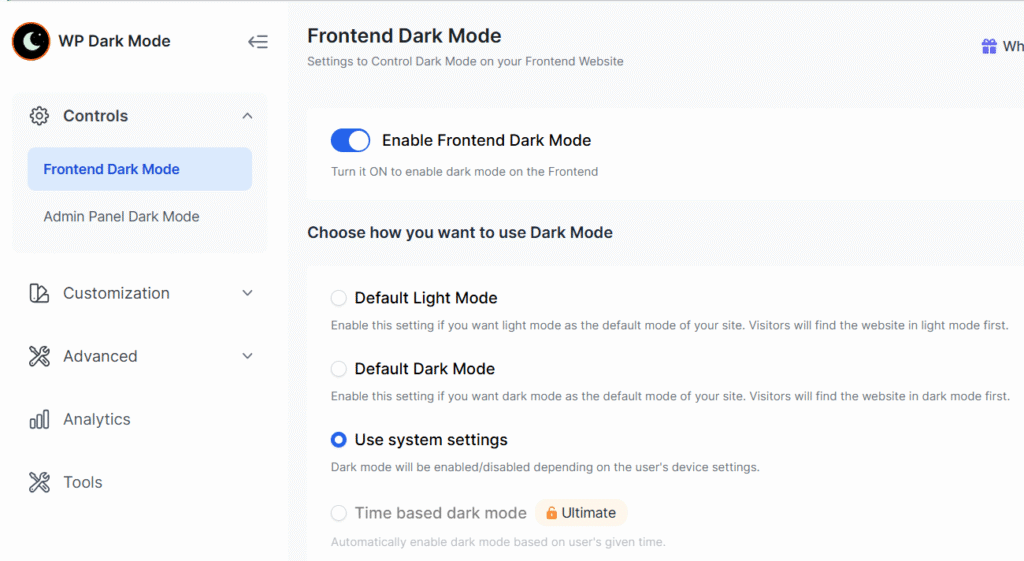1024x561 pixels.
Task: Click the gift icon in header
Action: [989, 46]
